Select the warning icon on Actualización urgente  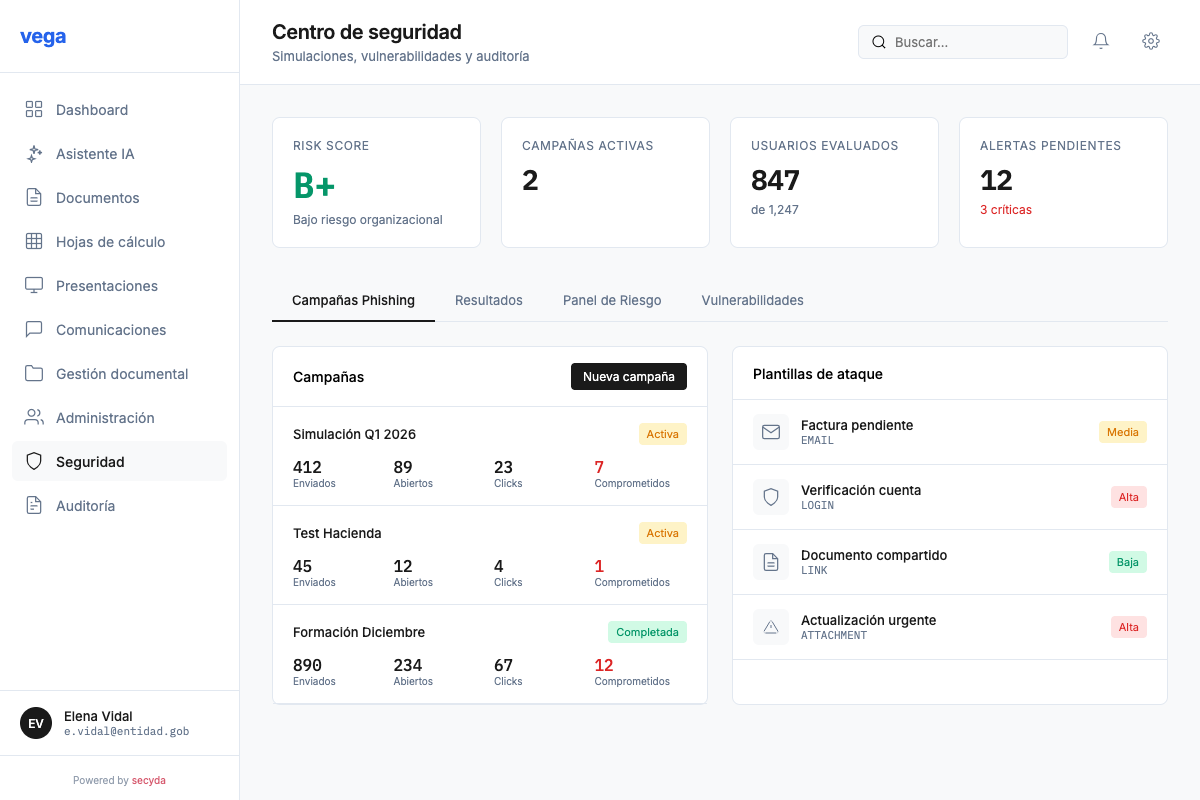tap(771, 627)
